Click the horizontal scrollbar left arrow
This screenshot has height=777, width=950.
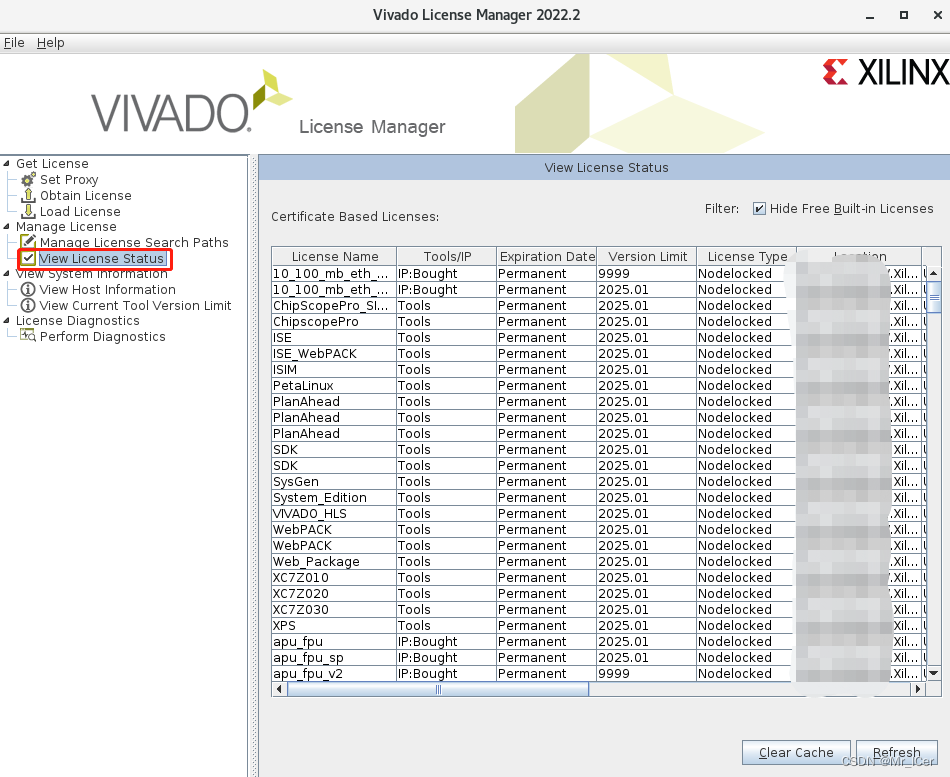(x=279, y=689)
